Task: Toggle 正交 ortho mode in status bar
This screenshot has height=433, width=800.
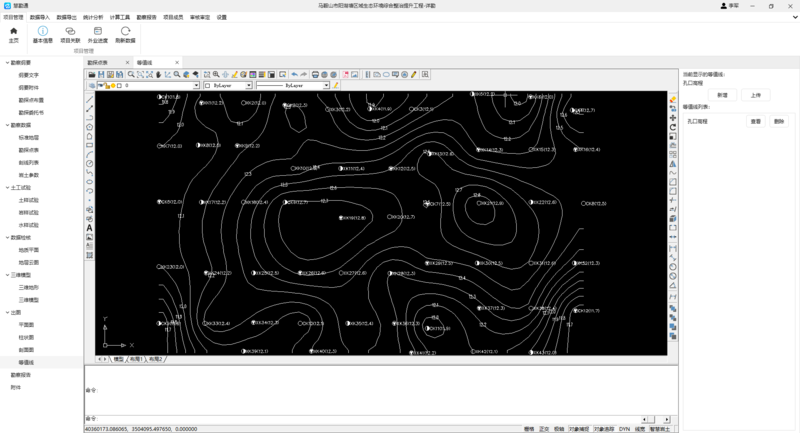Action: pos(544,429)
